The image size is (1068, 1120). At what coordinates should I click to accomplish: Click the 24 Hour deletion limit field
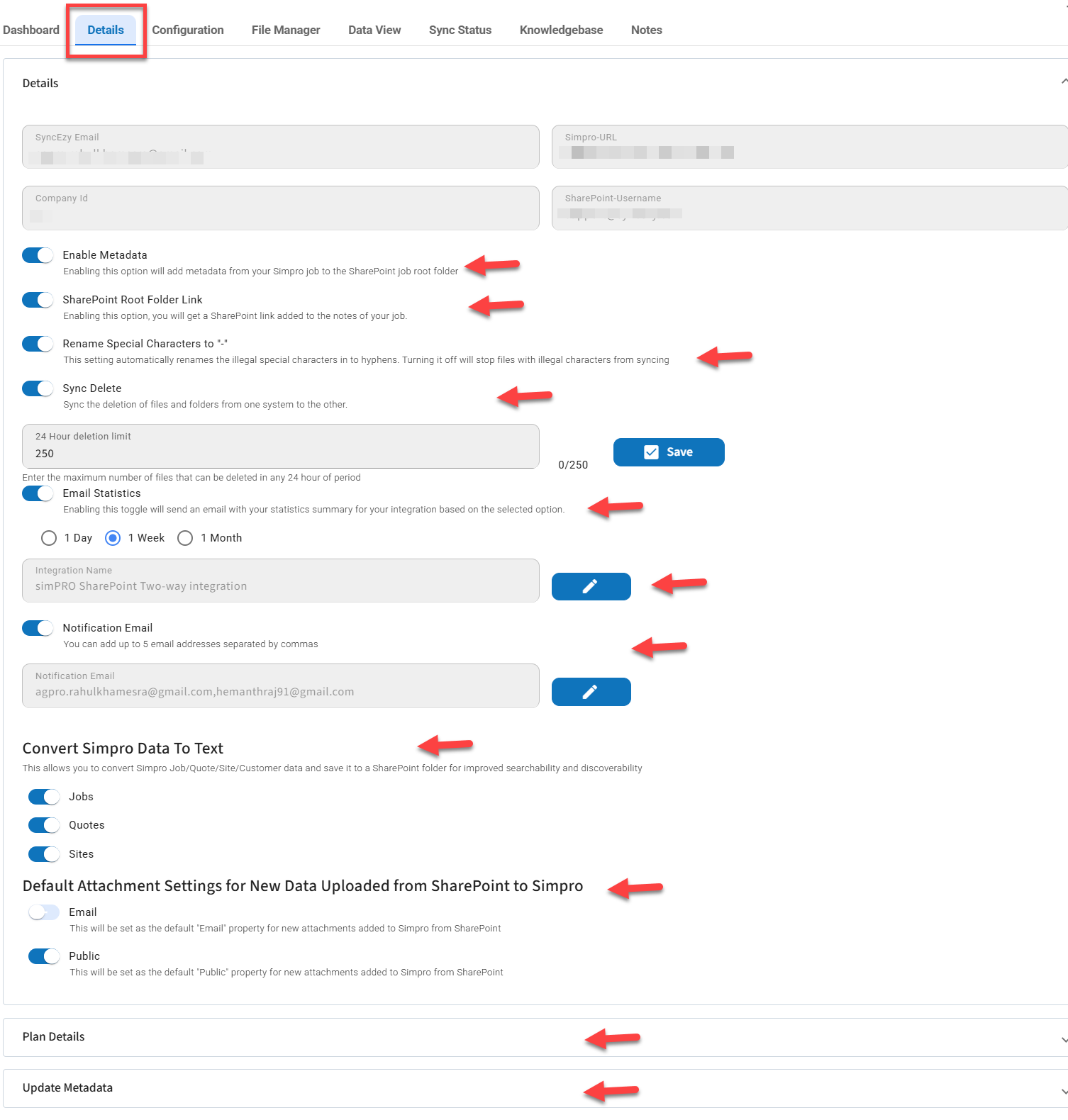280,453
